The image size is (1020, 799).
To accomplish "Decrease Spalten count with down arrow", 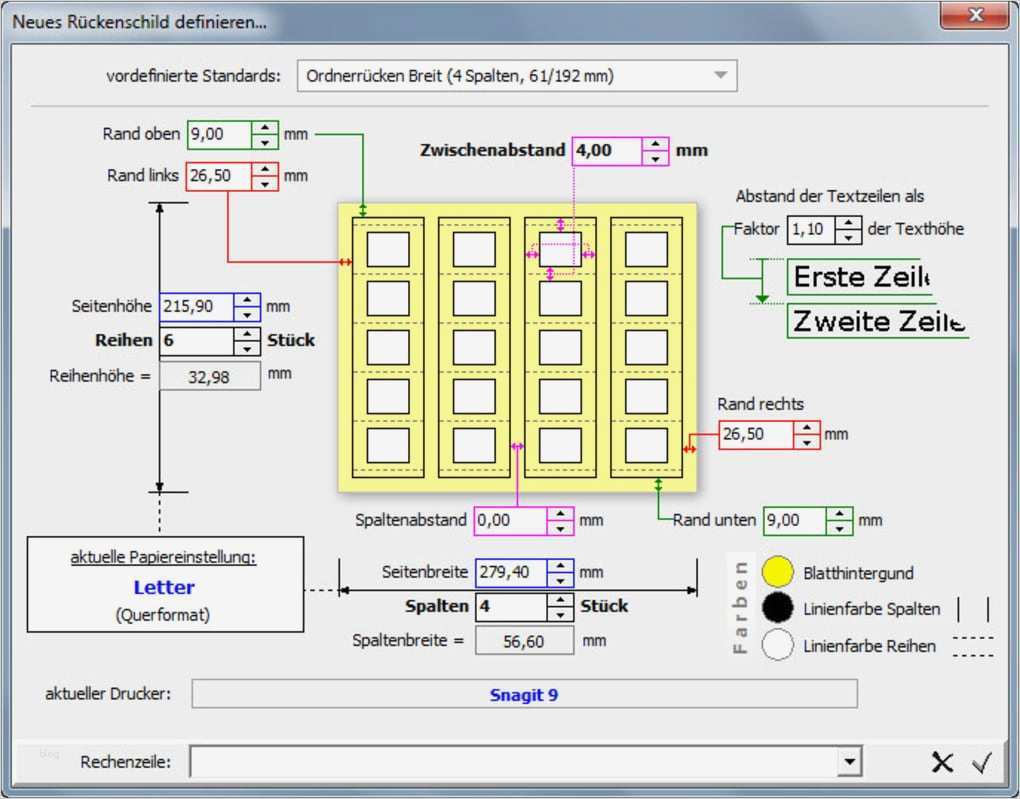I will (560, 614).
